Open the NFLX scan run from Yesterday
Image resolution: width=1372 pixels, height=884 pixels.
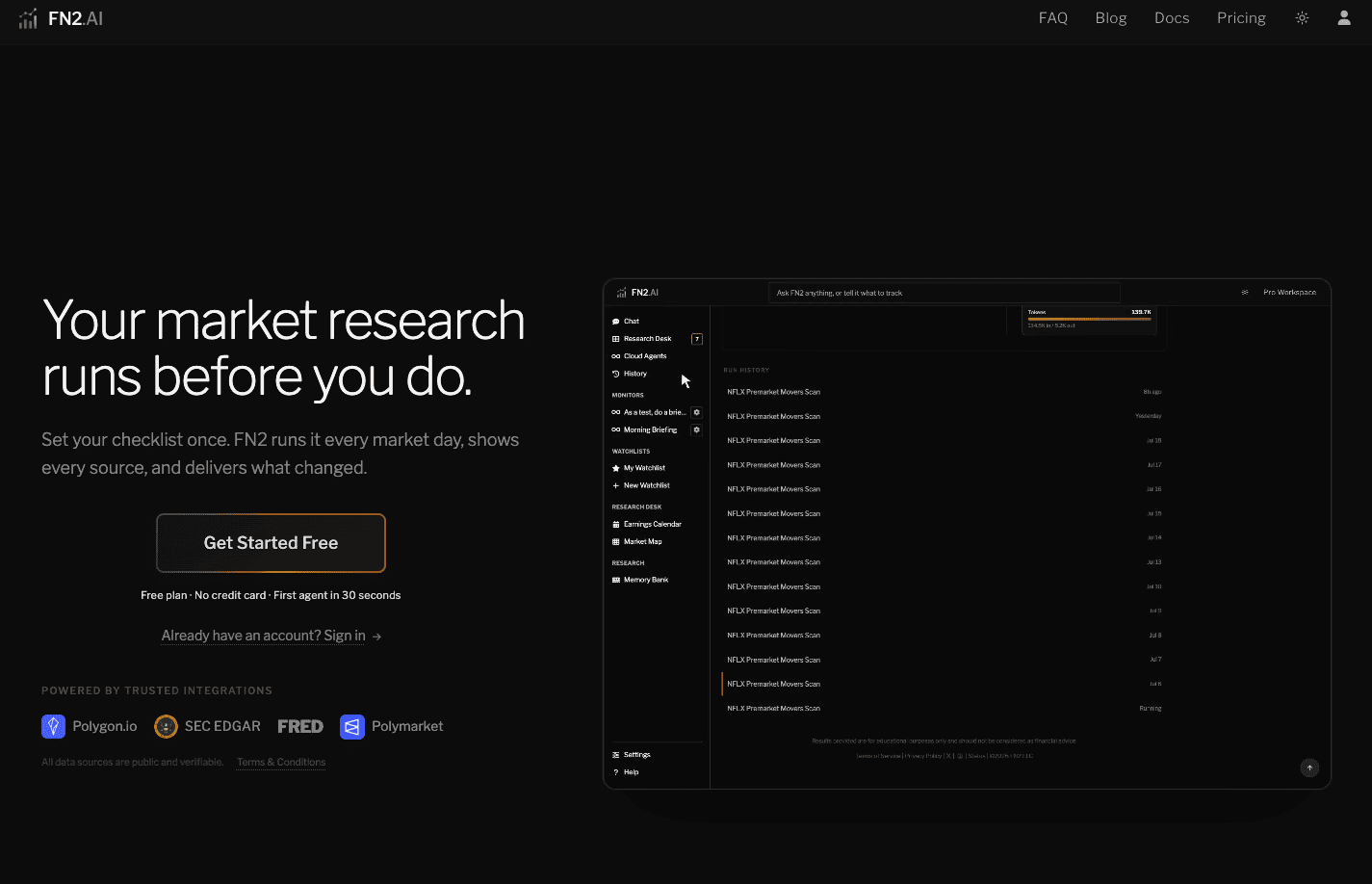(x=944, y=416)
